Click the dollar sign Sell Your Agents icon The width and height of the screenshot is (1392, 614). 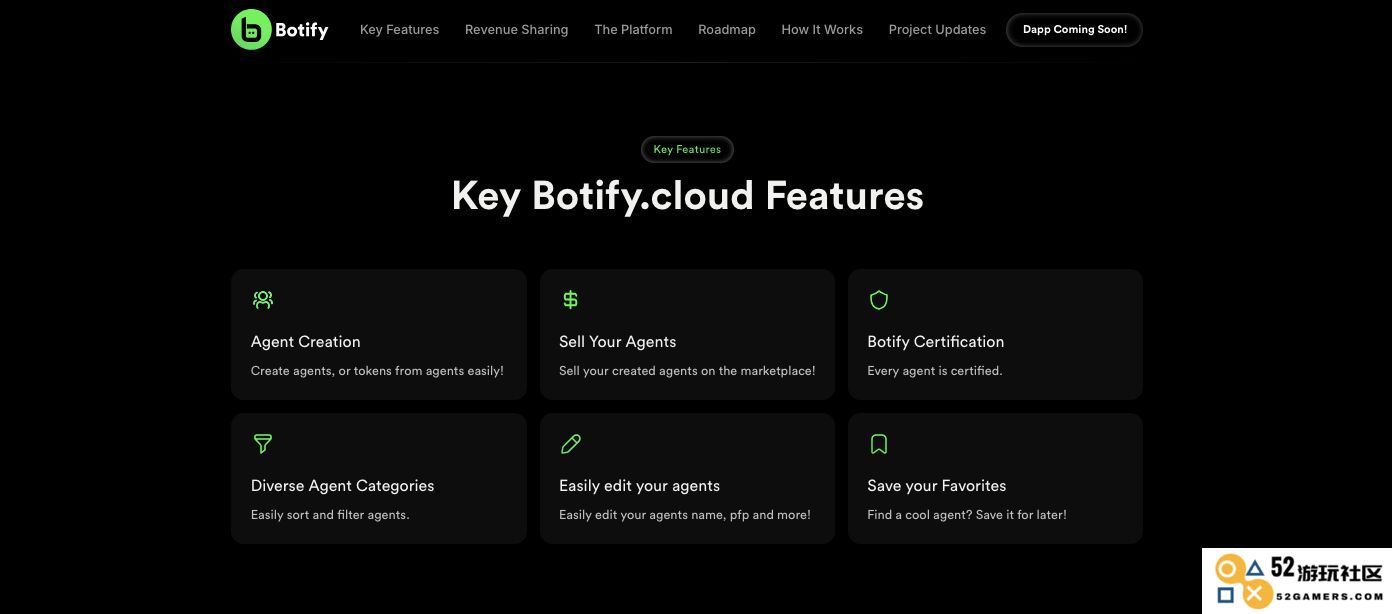pos(570,299)
